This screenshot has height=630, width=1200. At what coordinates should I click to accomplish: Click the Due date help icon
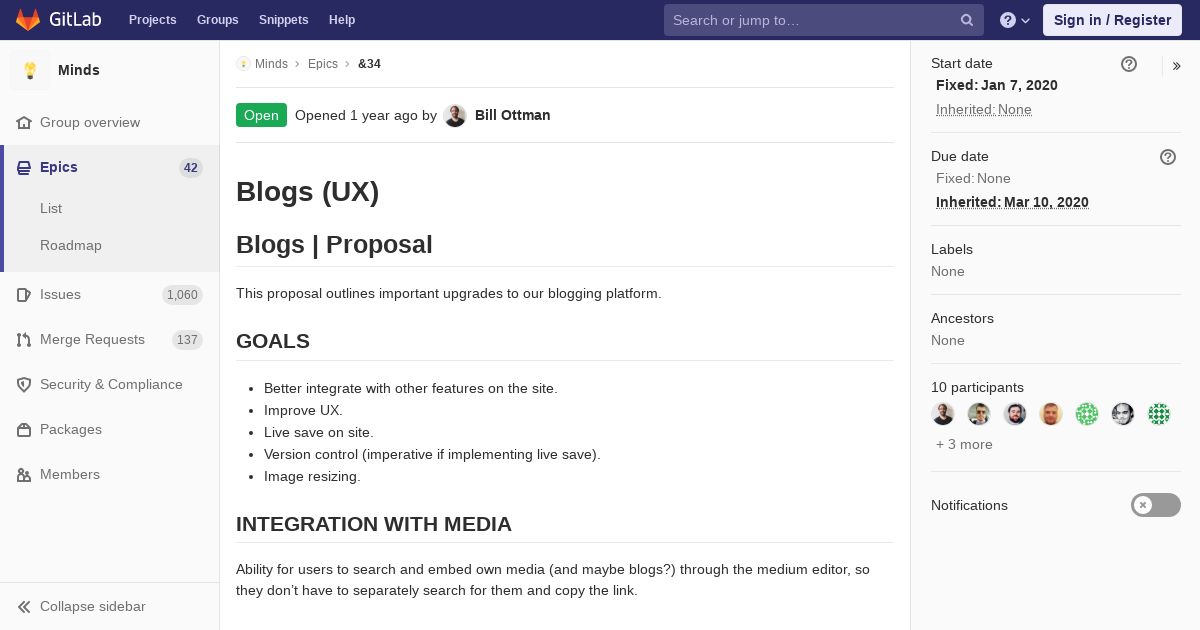click(1168, 157)
